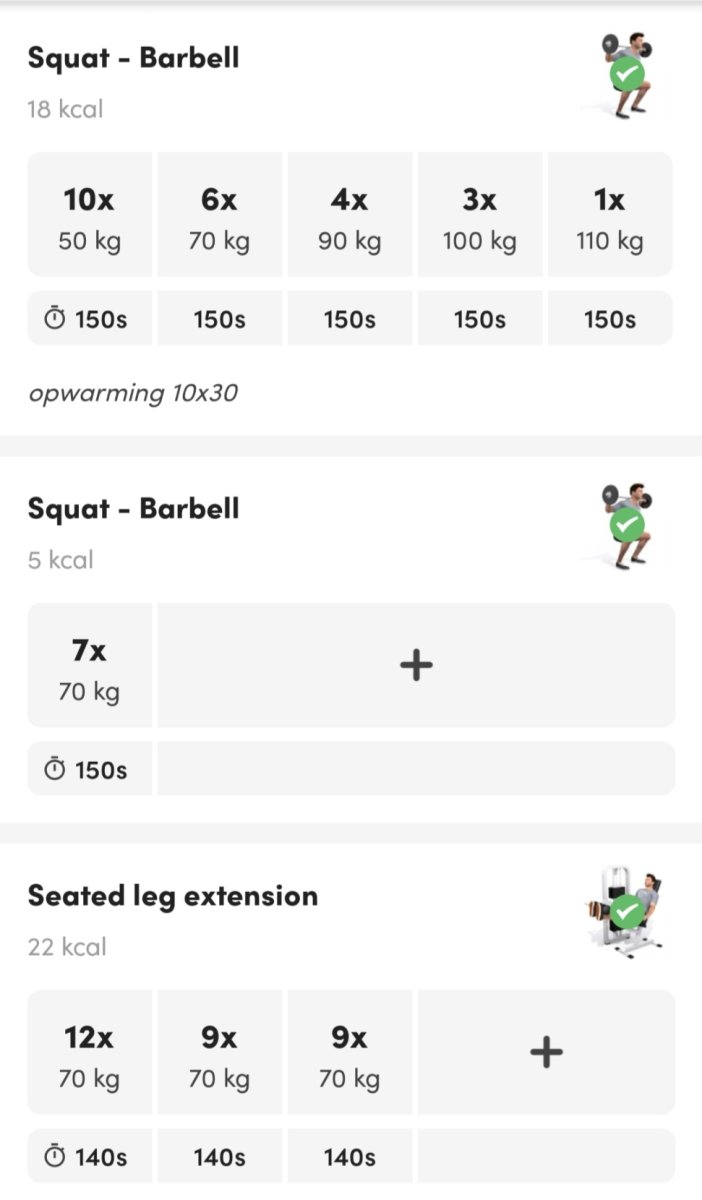
Task: Change the 150s rest under the 110 kg set
Action: 609,320
